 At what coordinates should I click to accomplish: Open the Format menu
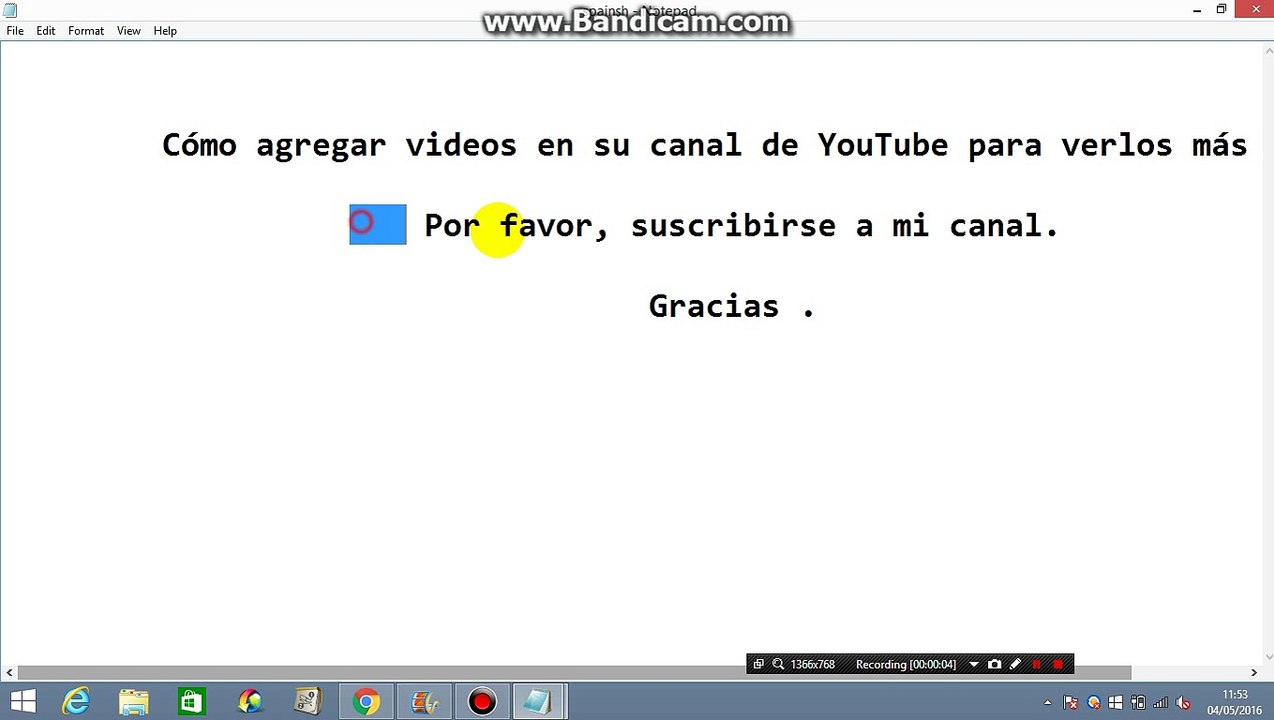pos(86,31)
